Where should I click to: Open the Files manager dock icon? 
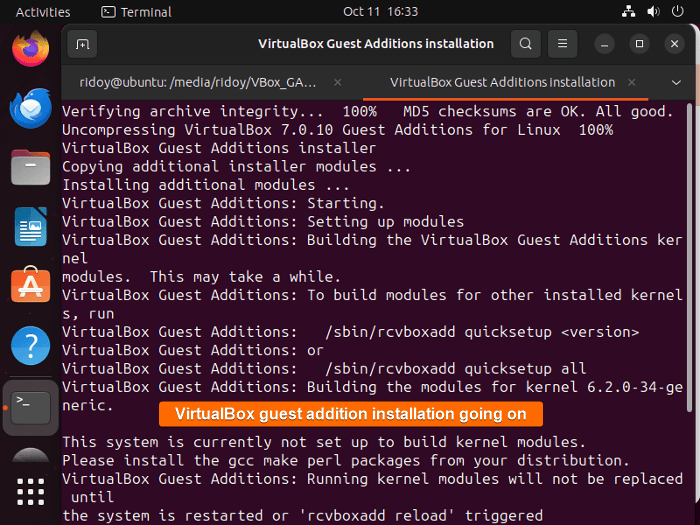point(30,167)
